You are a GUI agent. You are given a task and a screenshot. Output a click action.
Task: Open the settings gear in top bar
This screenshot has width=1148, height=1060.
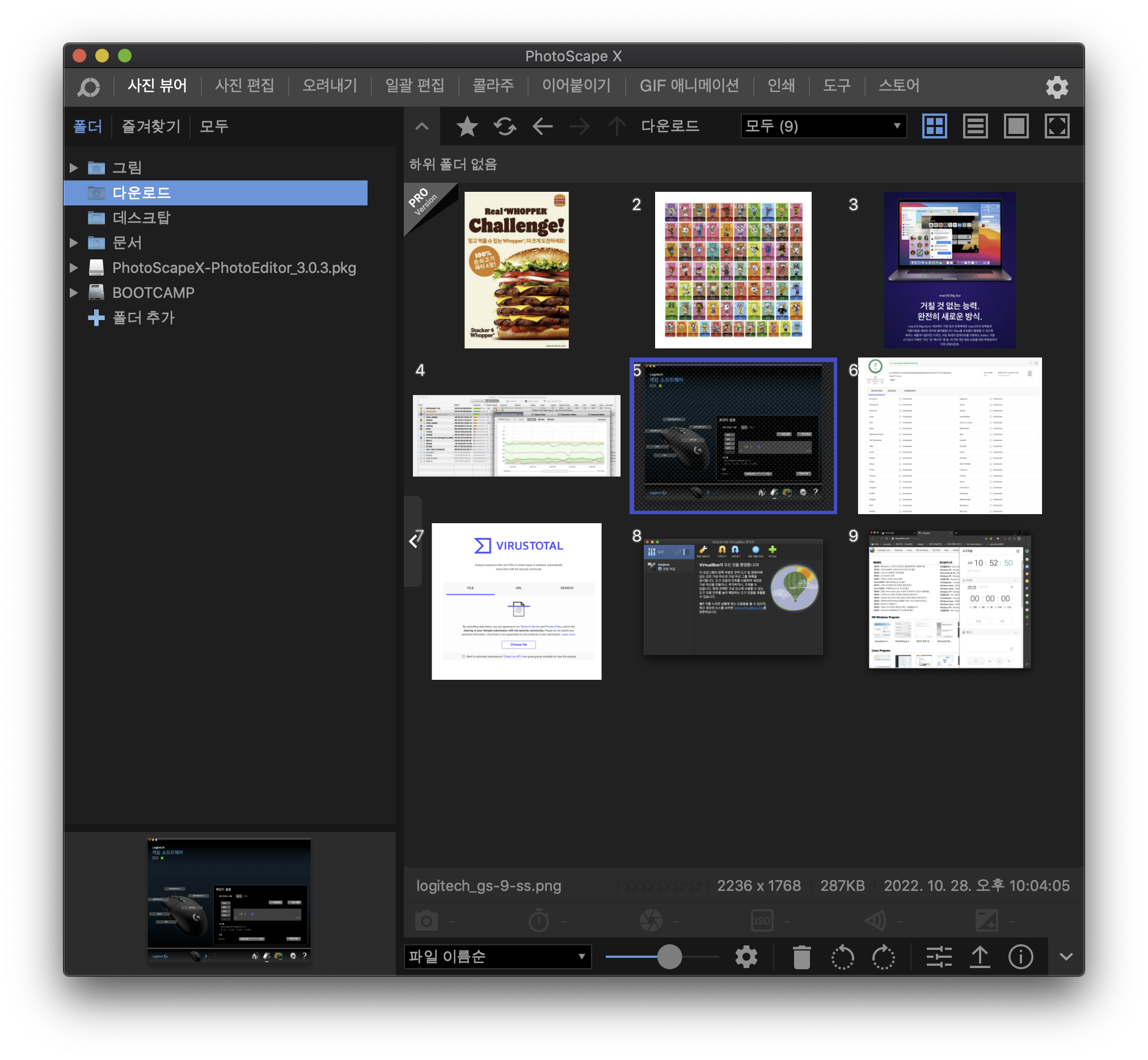coord(1056,87)
